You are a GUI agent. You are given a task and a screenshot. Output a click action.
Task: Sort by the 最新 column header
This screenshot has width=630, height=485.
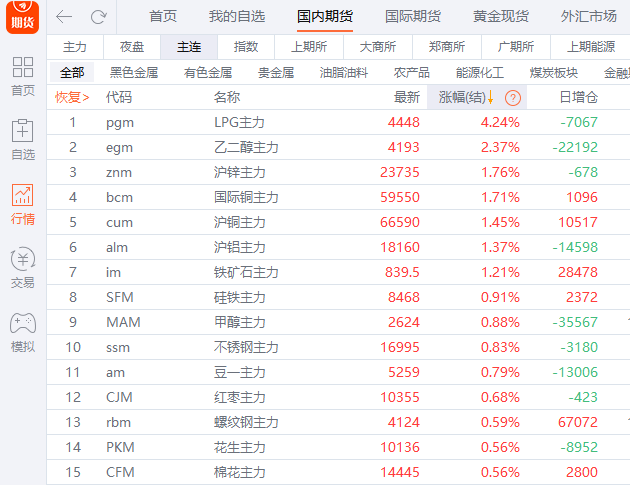[406, 97]
